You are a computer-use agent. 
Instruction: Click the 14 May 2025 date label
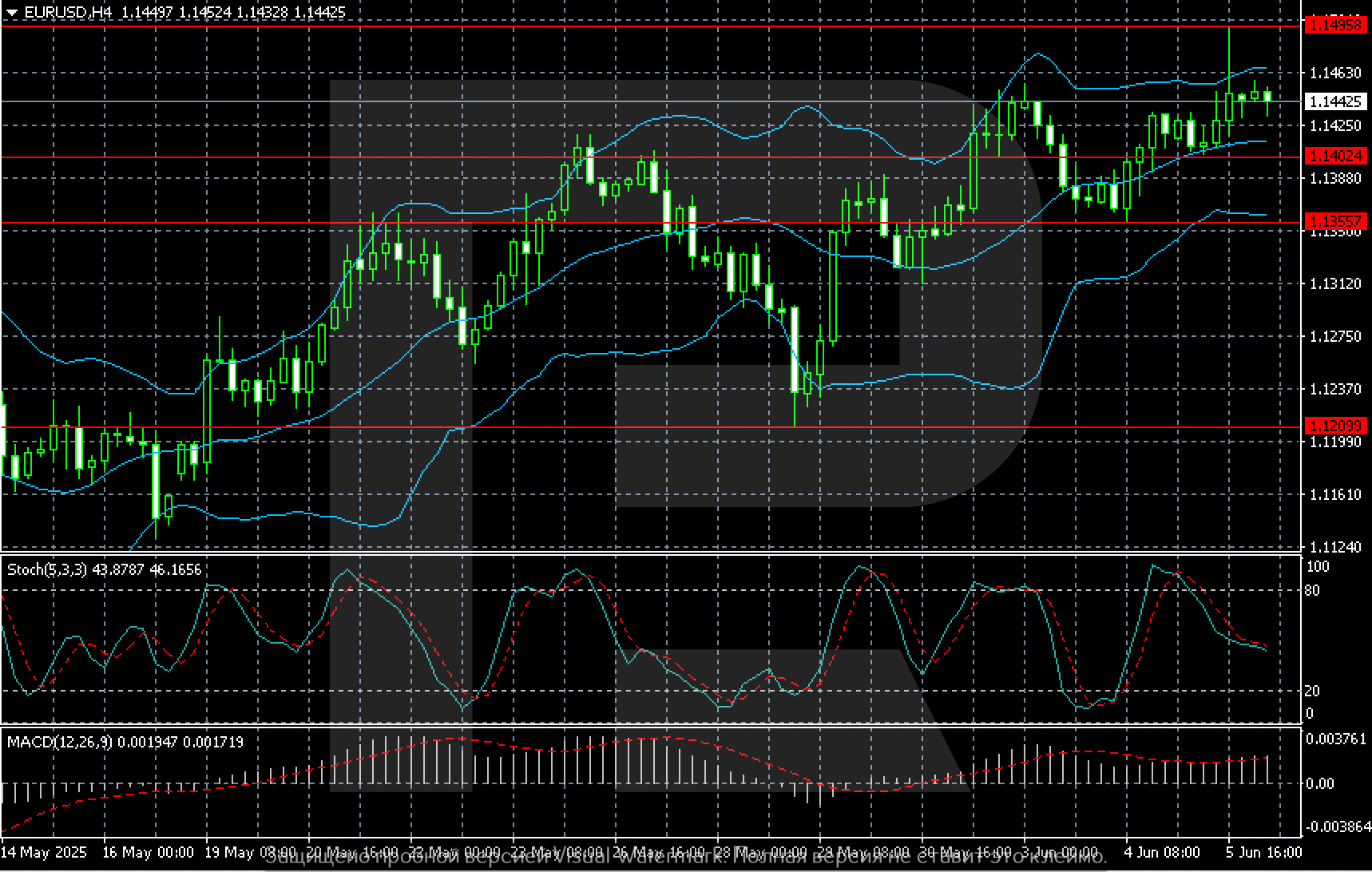[43, 851]
